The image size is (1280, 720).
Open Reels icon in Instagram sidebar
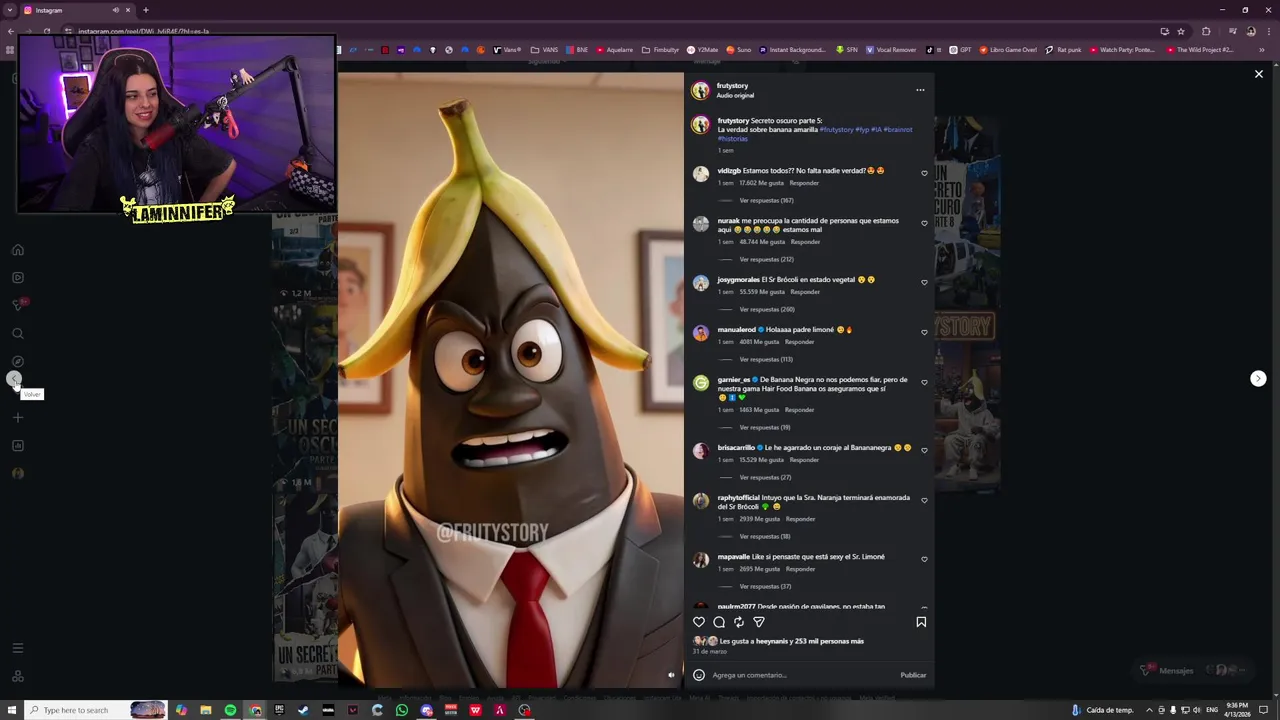pyautogui.click(x=17, y=278)
